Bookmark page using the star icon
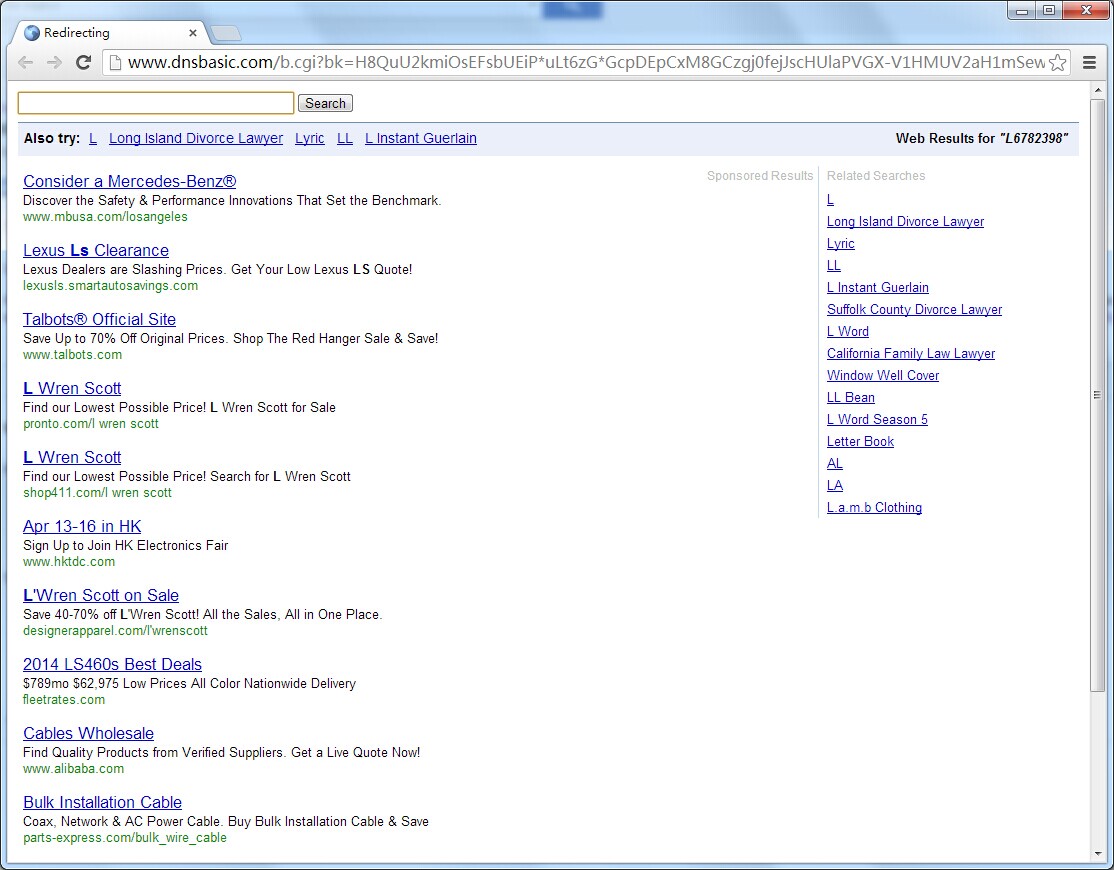1114x870 pixels. point(1057,62)
